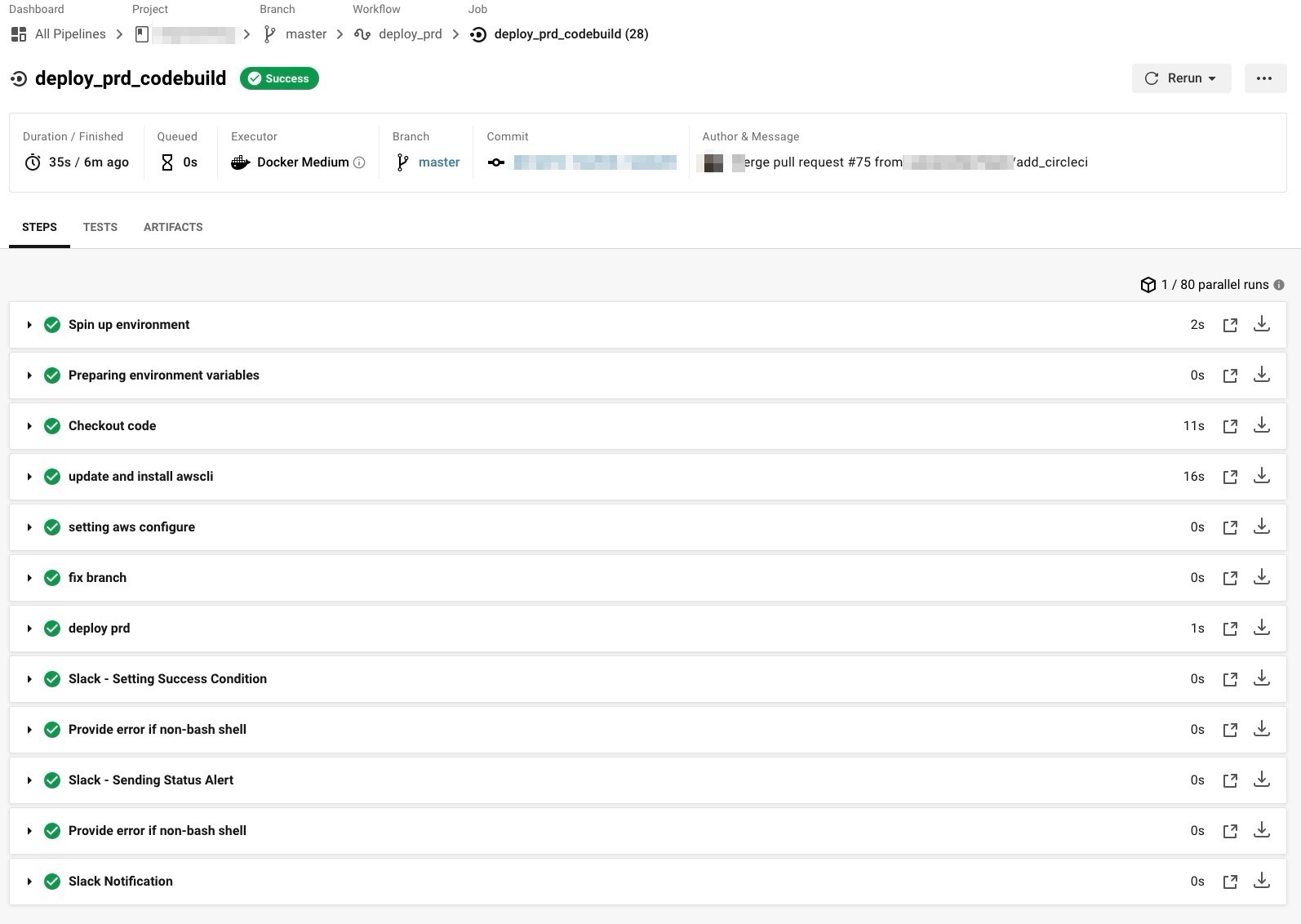Go to All Pipelines in breadcrumb

(x=69, y=34)
